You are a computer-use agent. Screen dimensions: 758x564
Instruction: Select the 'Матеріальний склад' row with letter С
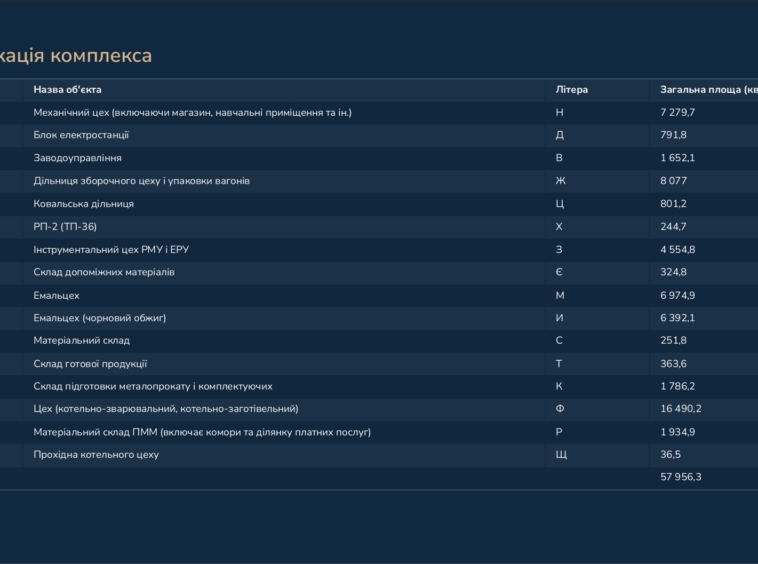pos(82,341)
